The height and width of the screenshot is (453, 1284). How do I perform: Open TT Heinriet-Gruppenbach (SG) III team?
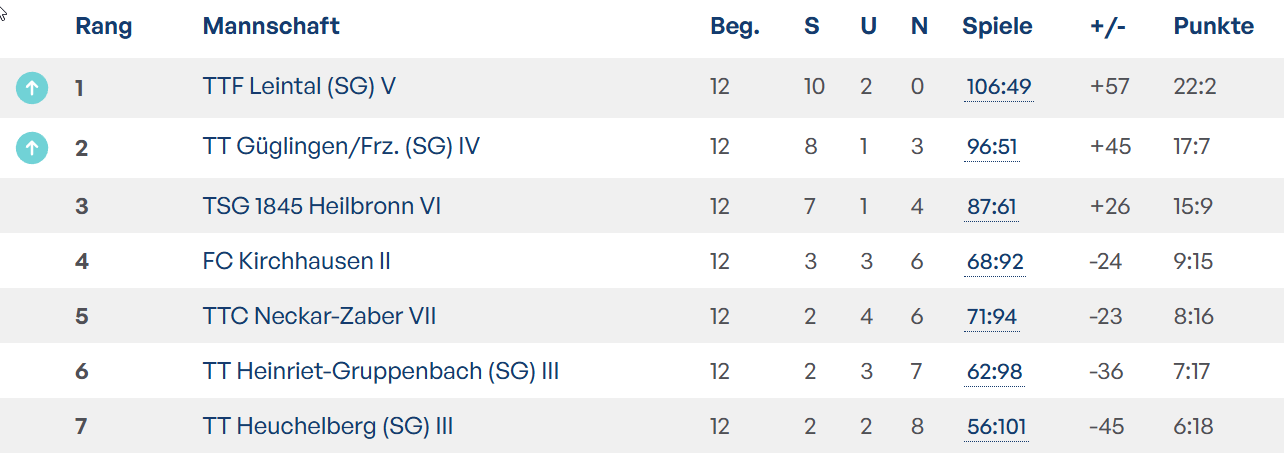381,372
